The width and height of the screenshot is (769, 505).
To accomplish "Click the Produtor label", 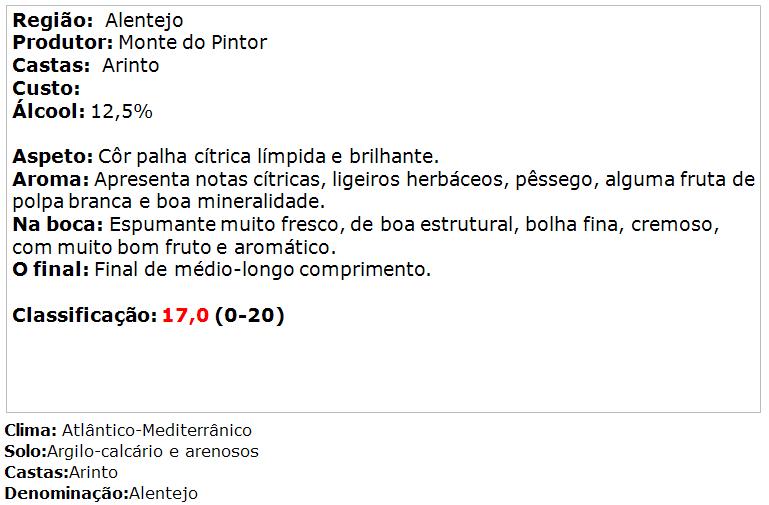I will (x=63, y=43).
